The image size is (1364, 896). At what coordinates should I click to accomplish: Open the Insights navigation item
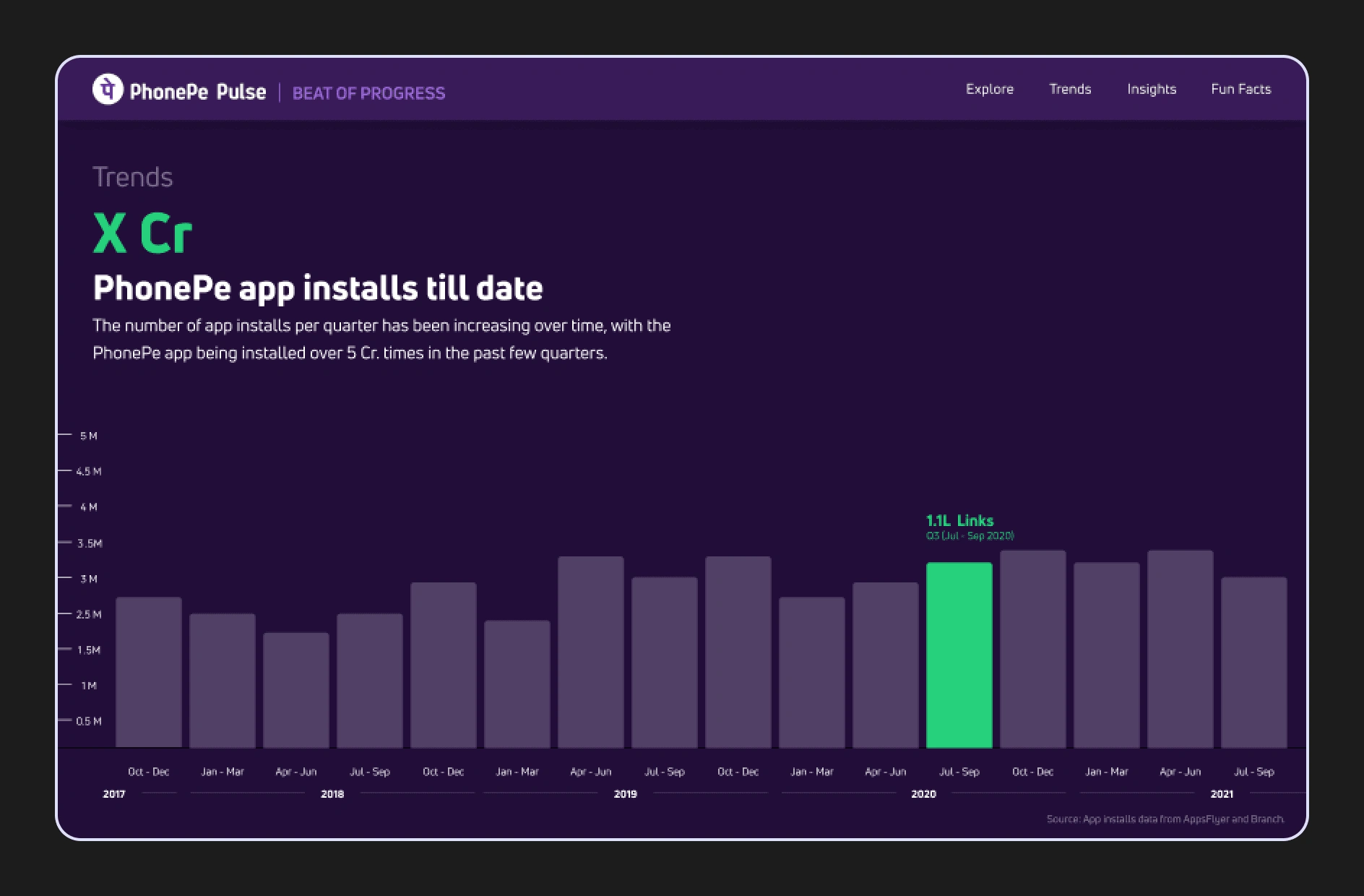1152,90
